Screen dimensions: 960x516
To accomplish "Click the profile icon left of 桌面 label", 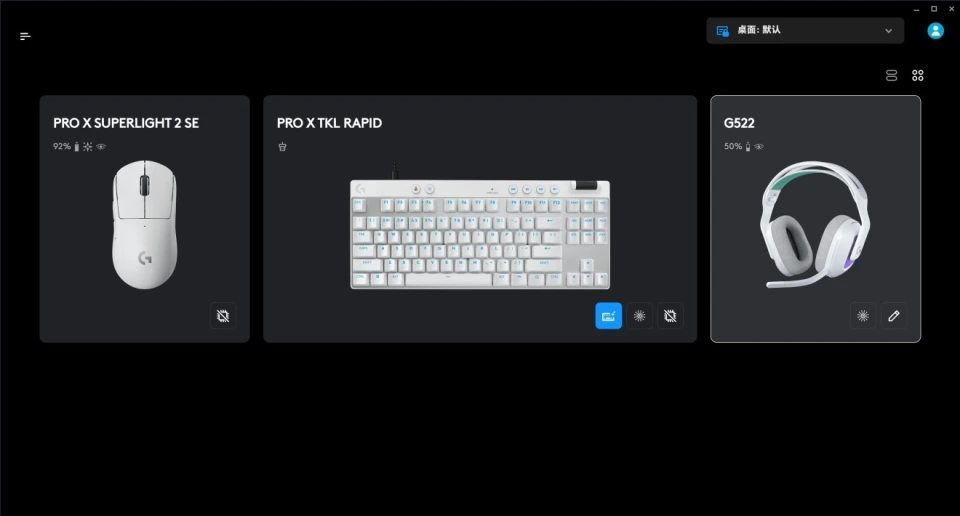I will point(722,31).
